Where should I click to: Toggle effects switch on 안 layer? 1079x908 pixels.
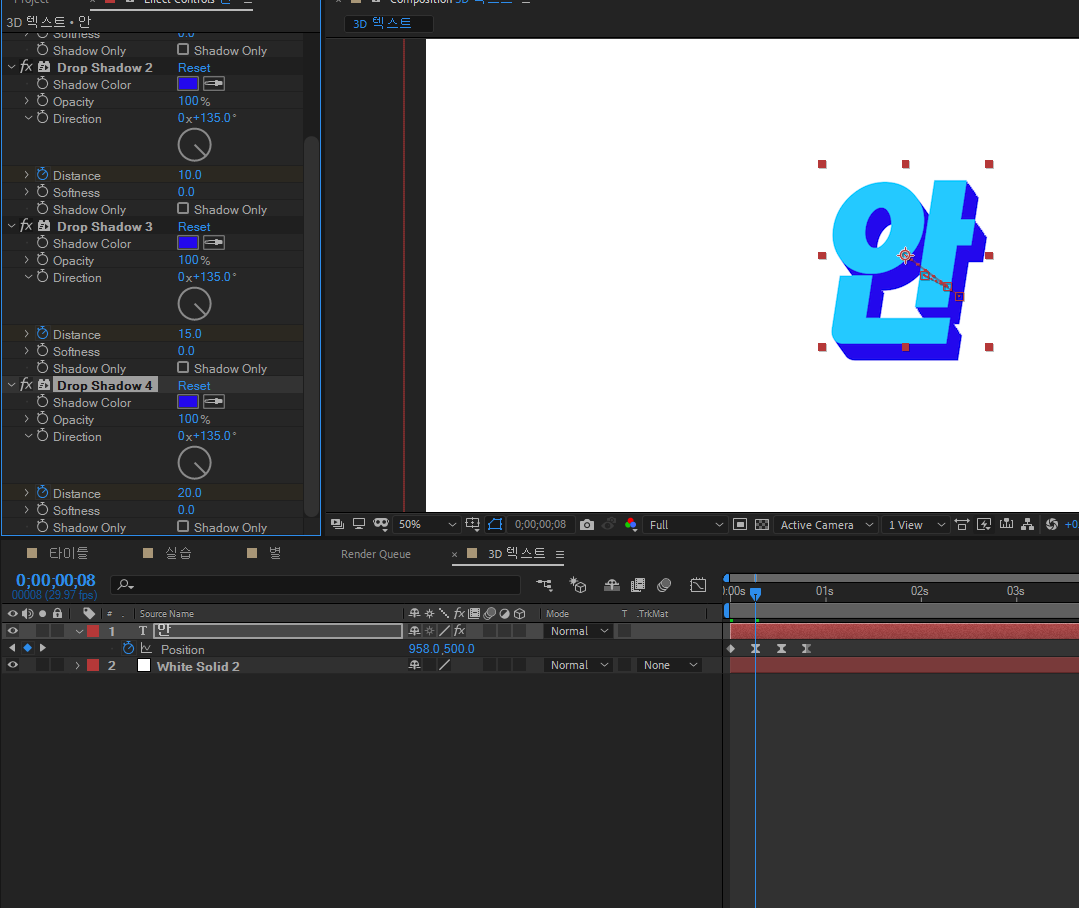(x=460, y=631)
